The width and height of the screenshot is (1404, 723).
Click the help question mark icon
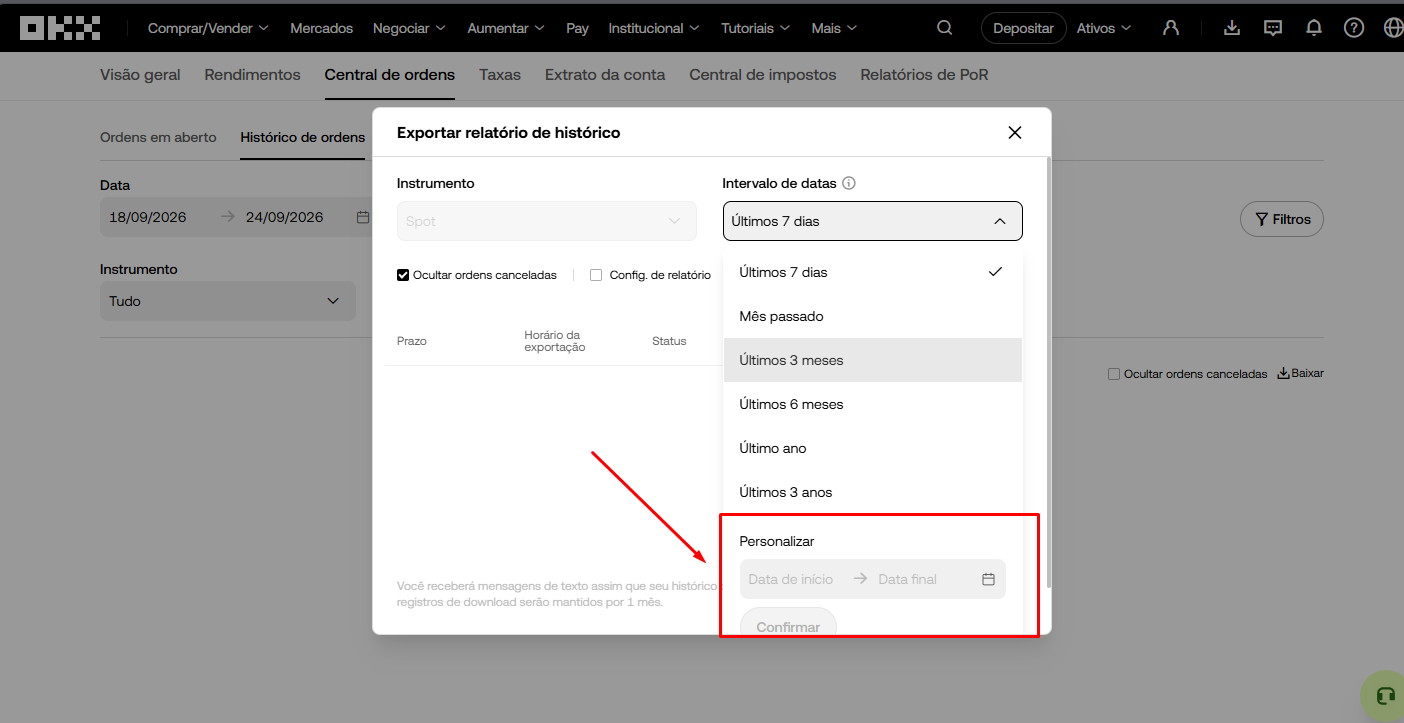(x=1354, y=28)
